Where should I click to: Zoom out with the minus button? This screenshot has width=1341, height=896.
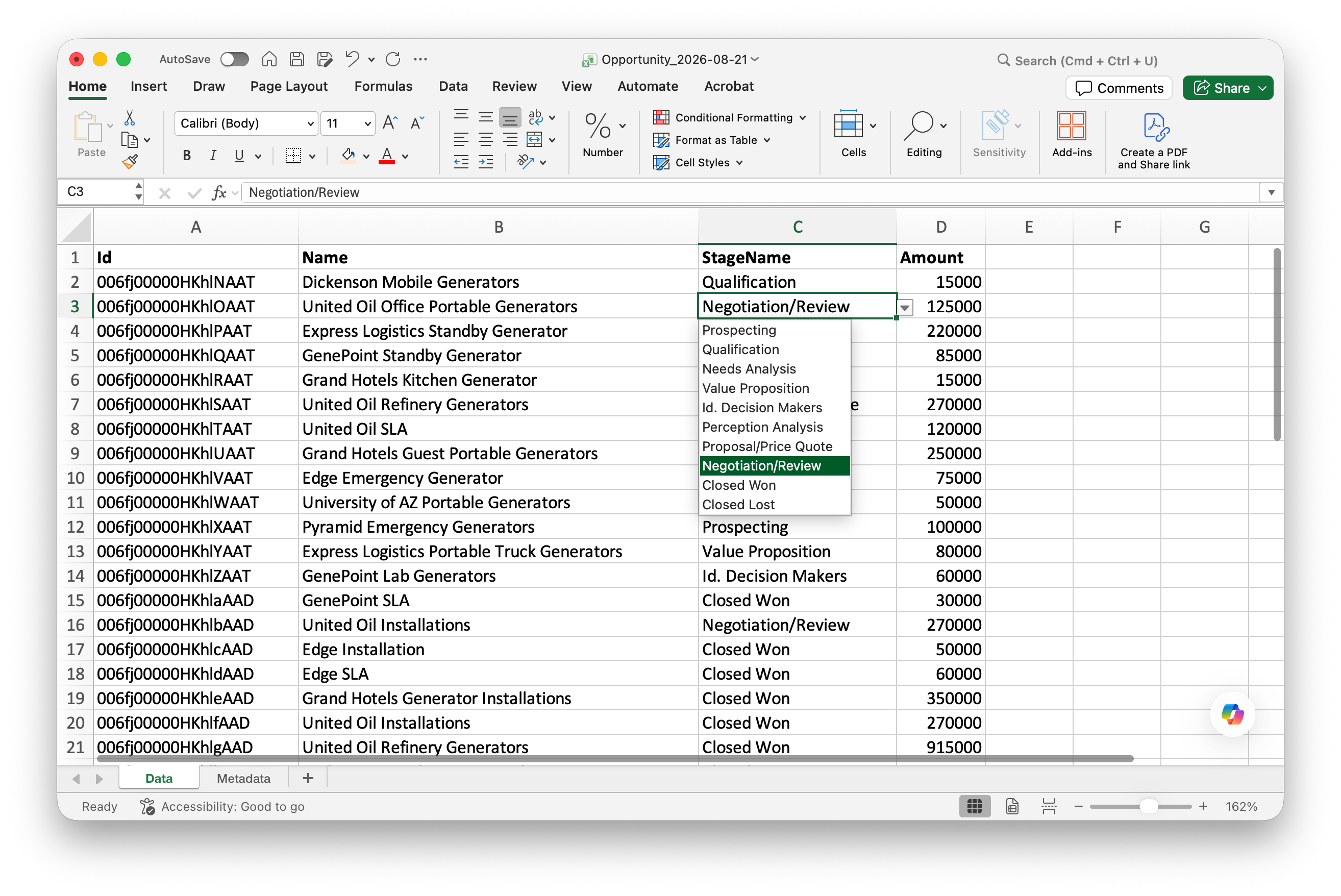(x=1079, y=806)
